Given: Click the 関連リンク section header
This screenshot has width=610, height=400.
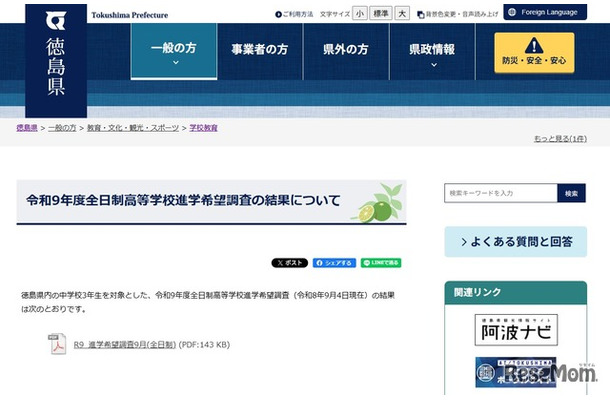Looking at the screenshot, I should coord(515,293).
